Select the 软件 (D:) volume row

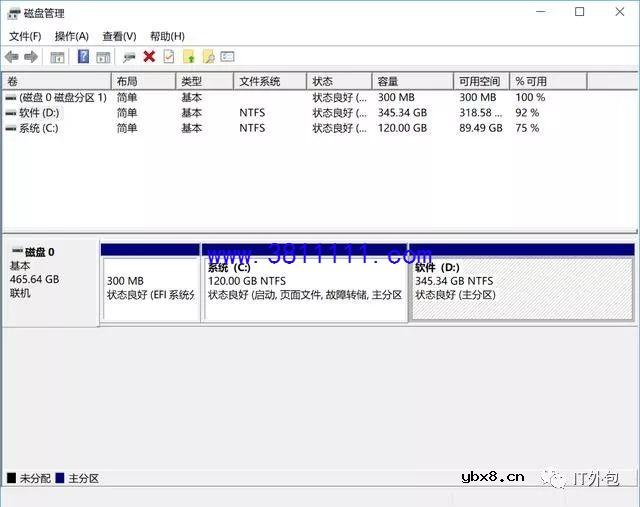click(40, 113)
